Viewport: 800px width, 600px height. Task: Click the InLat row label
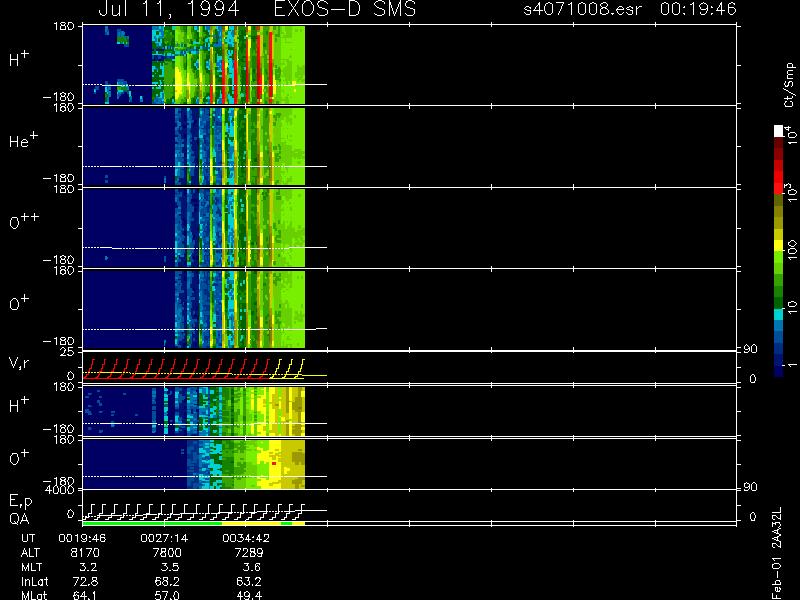[34, 581]
